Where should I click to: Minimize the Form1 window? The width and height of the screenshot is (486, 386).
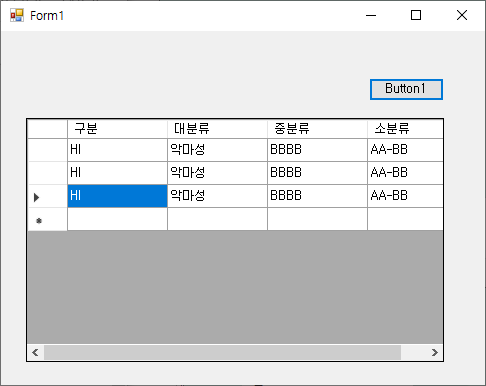(371, 15)
